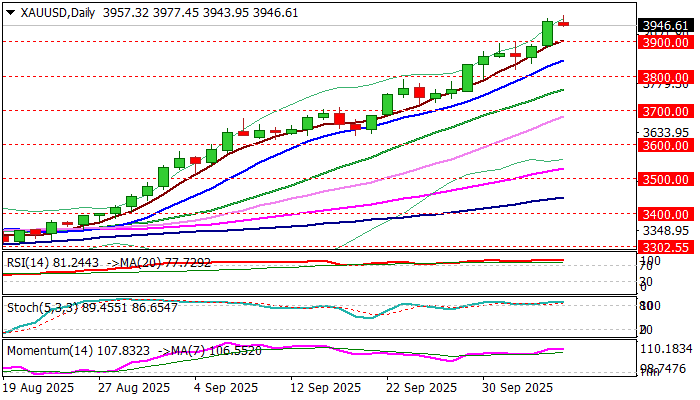Click the black 3946.61 current price tag
The height and width of the screenshot is (400, 700).
tap(666, 26)
